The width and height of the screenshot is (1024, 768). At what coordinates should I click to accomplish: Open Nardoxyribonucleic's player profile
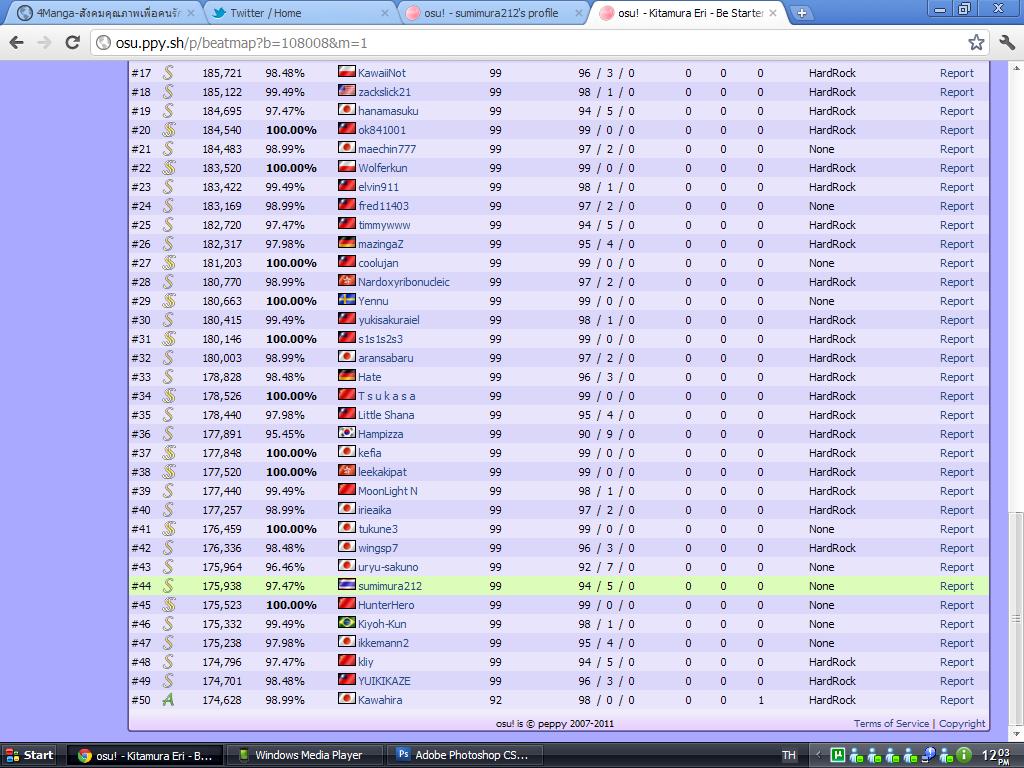coord(404,282)
